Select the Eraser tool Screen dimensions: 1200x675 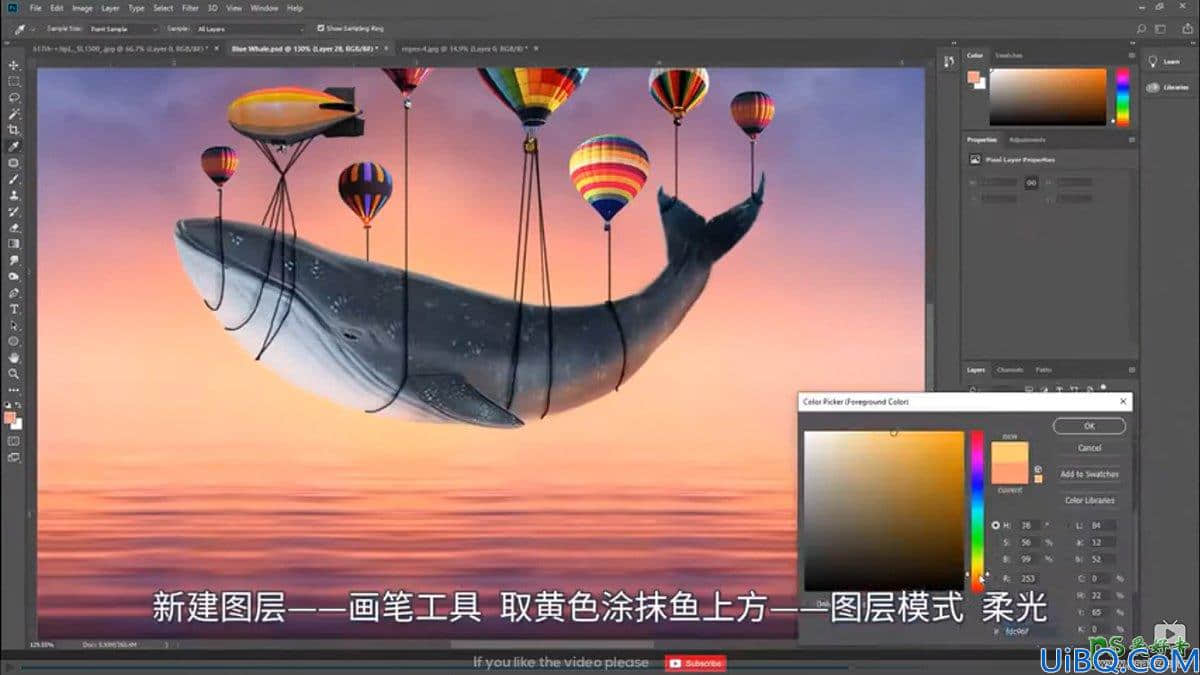(14, 227)
